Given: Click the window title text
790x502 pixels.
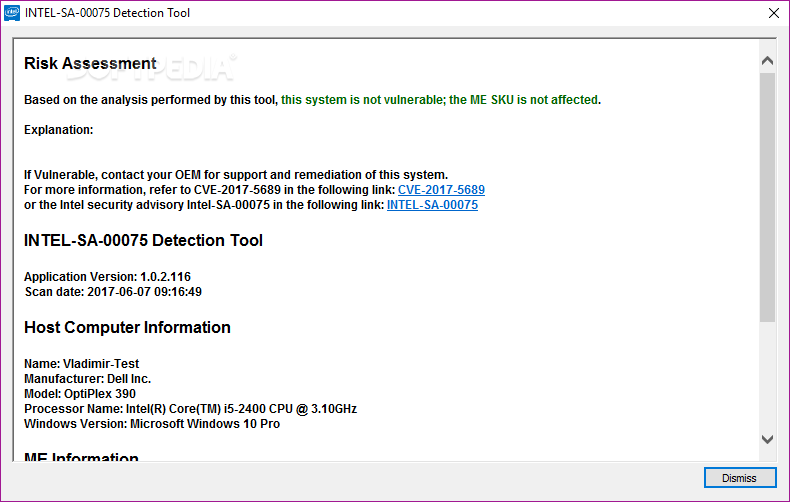Looking at the screenshot, I should pyautogui.click(x=107, y=13).
